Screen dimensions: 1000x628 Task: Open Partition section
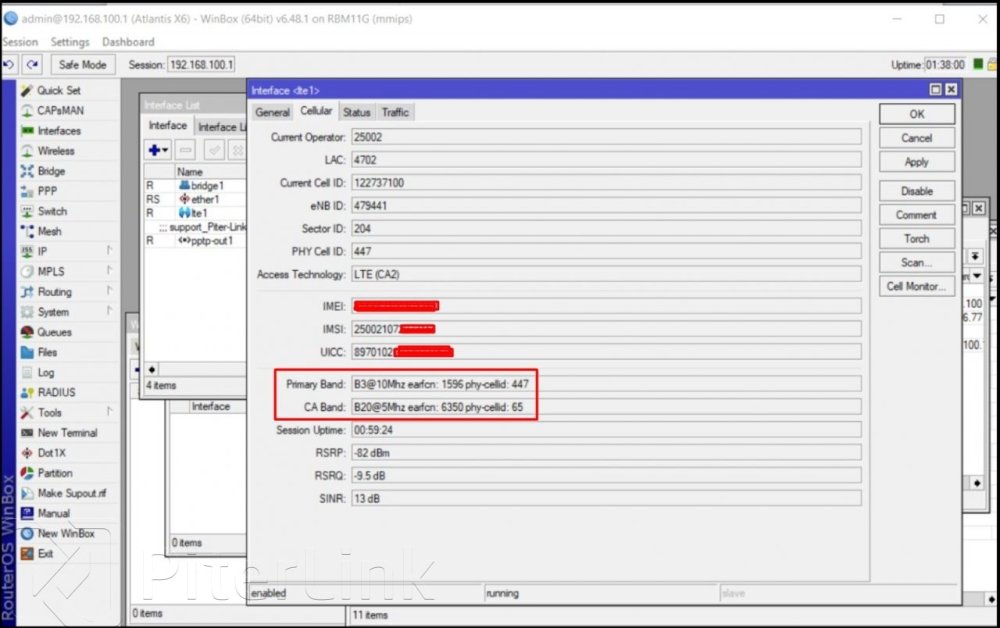tap(55, 473)
